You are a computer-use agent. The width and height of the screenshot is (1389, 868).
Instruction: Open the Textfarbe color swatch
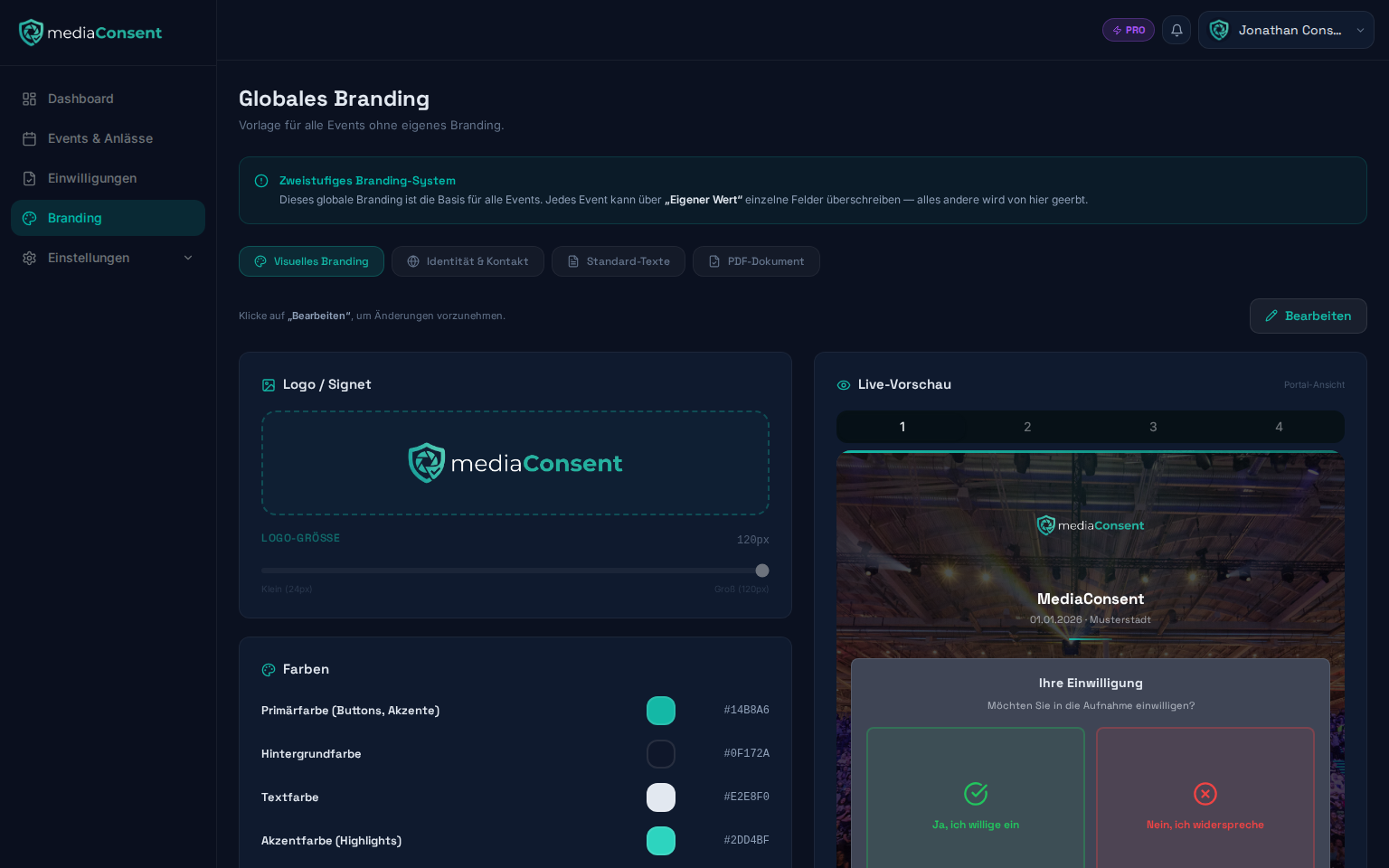click(x=661, y=797)
